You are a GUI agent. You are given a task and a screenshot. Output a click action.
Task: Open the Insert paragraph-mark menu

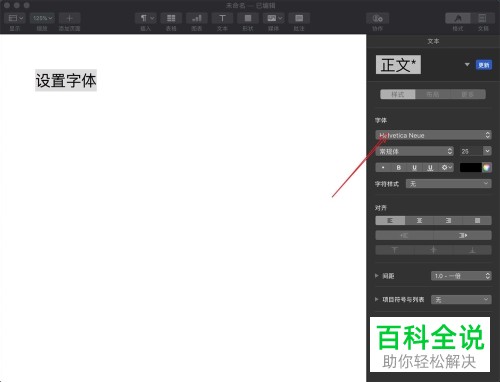(146, 18)
